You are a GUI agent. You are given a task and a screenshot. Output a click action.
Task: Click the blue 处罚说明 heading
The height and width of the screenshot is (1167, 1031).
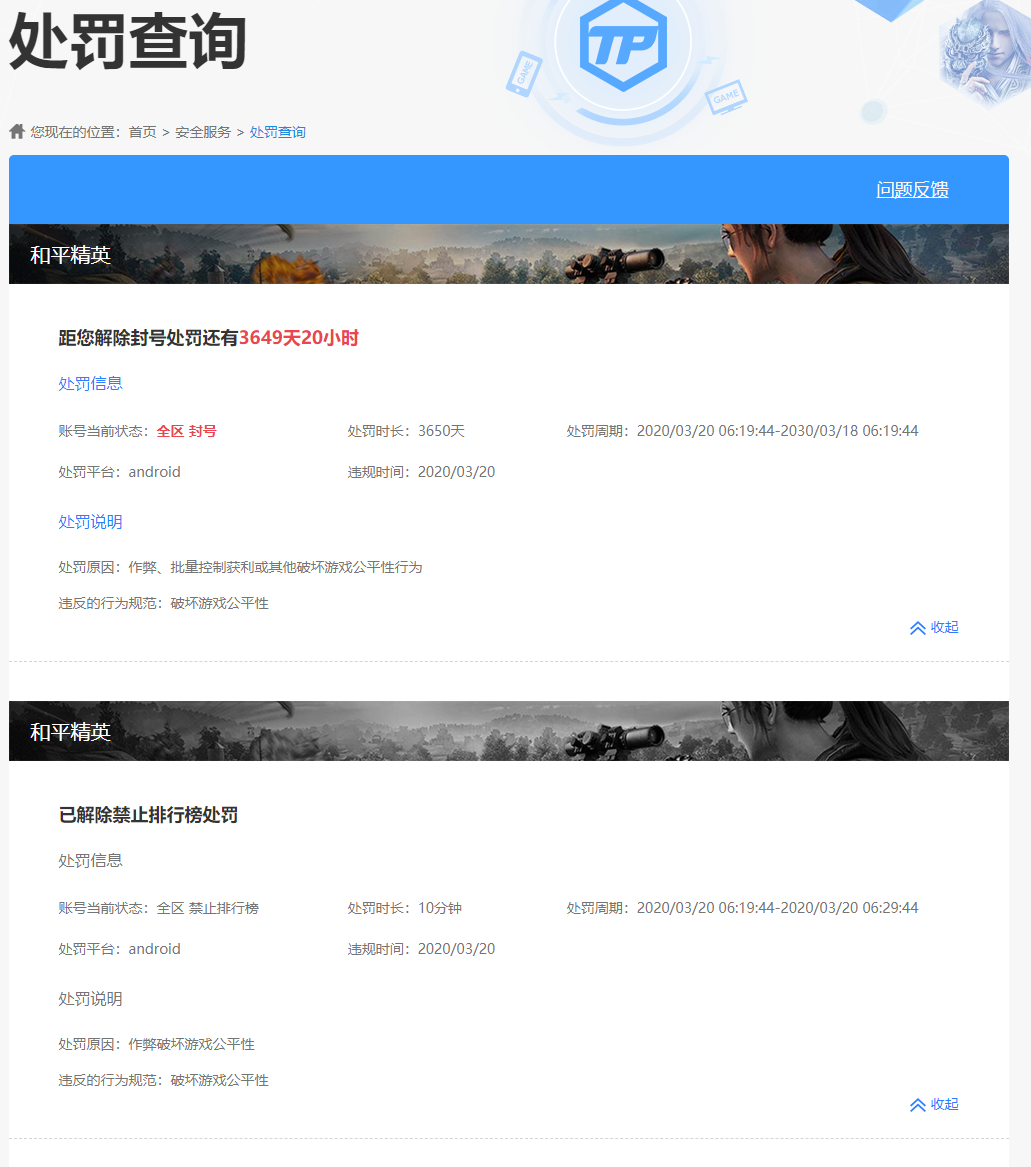click(x=90, y=522)
